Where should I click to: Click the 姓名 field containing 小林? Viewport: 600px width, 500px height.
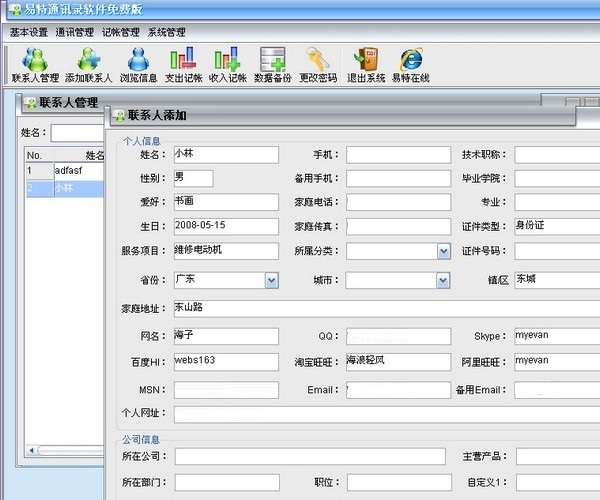225,155
